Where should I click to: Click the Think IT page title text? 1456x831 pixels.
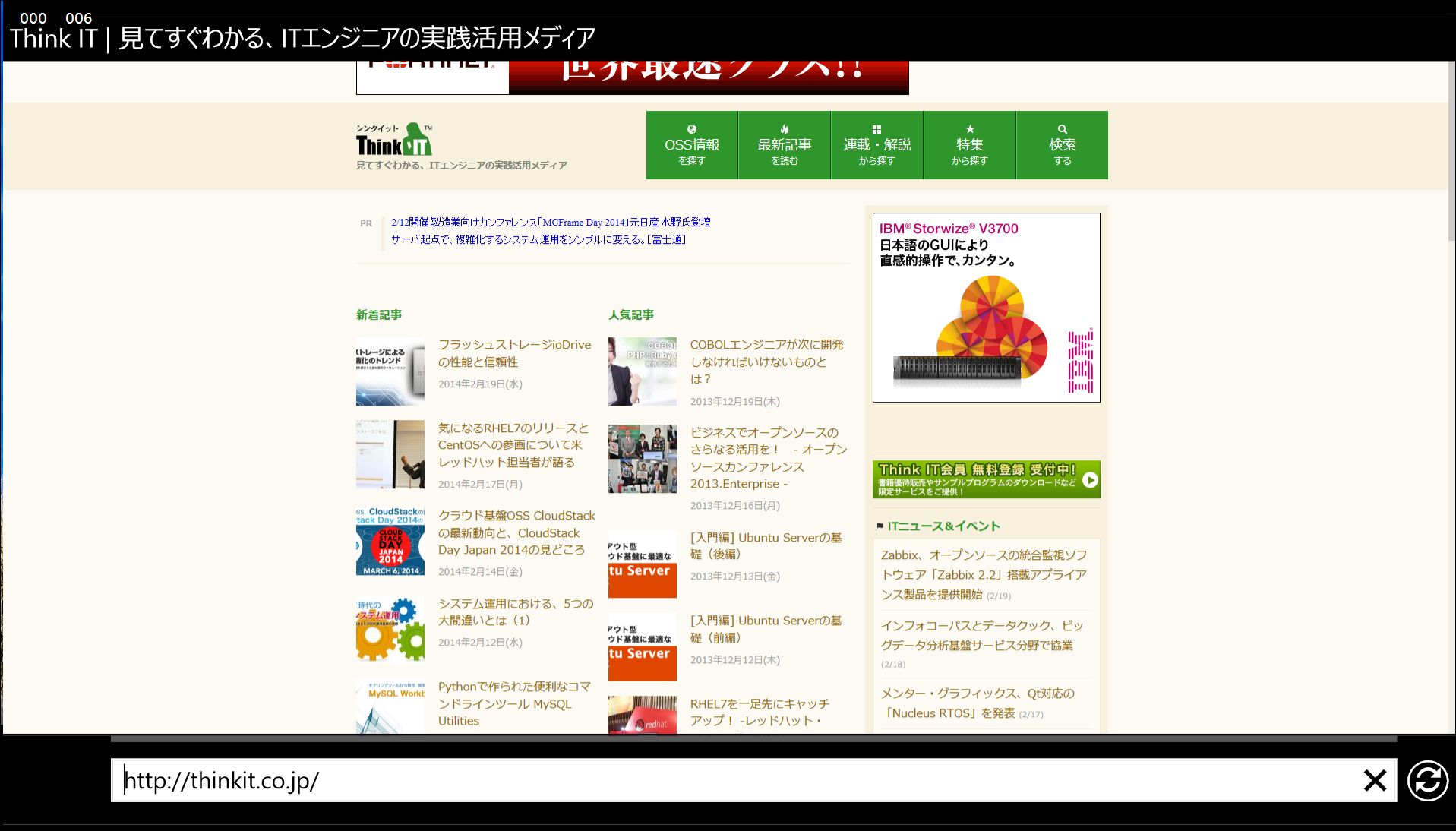(x=302, y=37)
